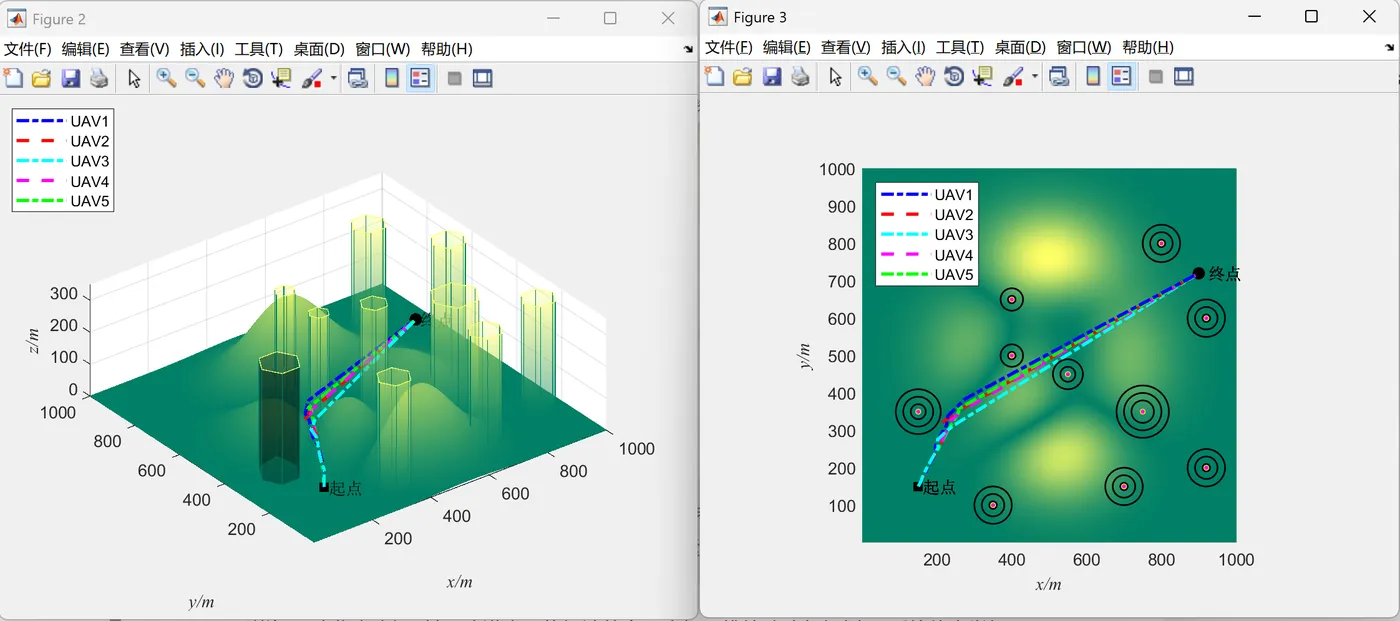Screen dimensions: 1400x621
Task: Expand Brush tool dropdown arrow in Figure 3
Action: pos(1035,77)
